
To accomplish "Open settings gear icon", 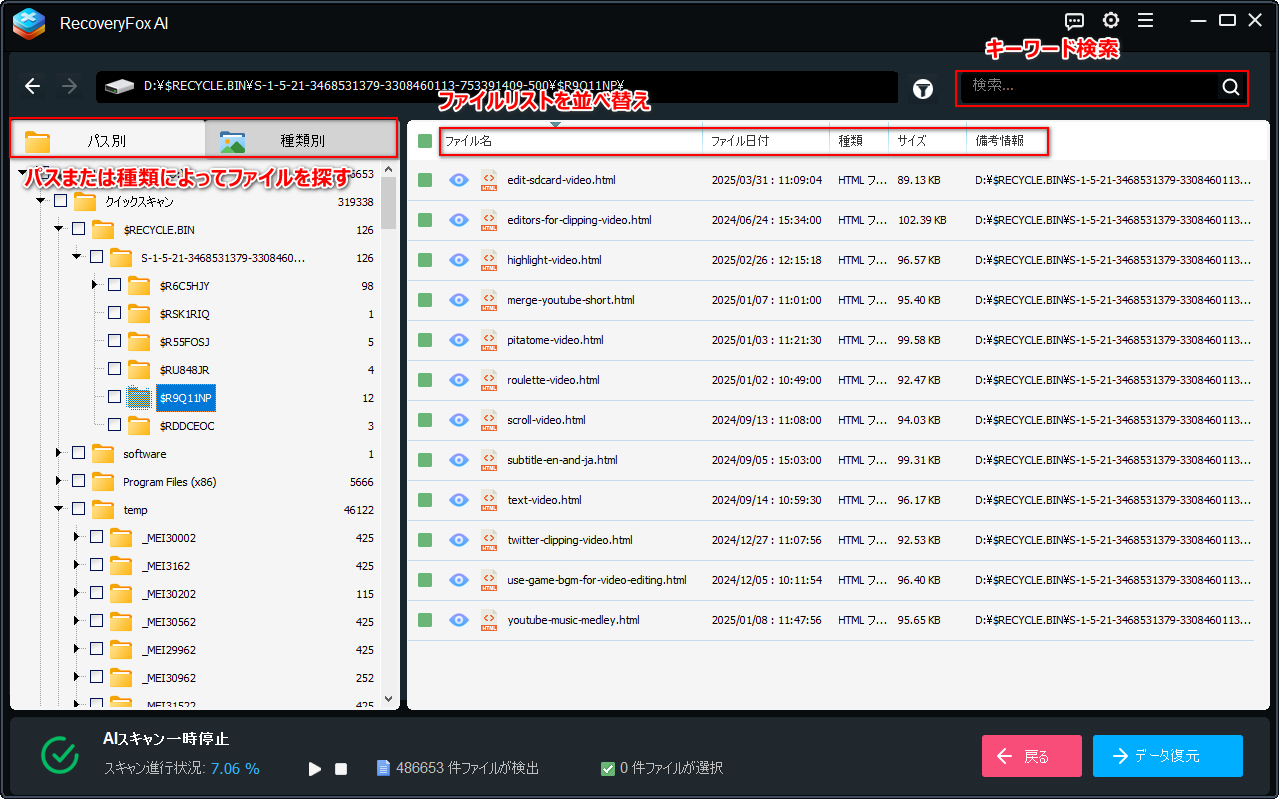I will pos(1111,21).
